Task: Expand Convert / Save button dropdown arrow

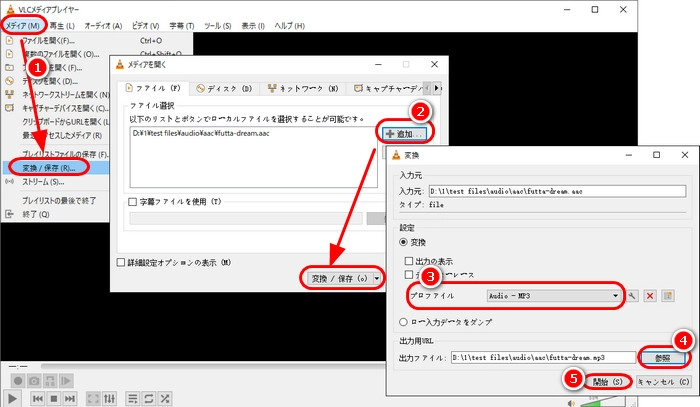Action: pos(377,278)
